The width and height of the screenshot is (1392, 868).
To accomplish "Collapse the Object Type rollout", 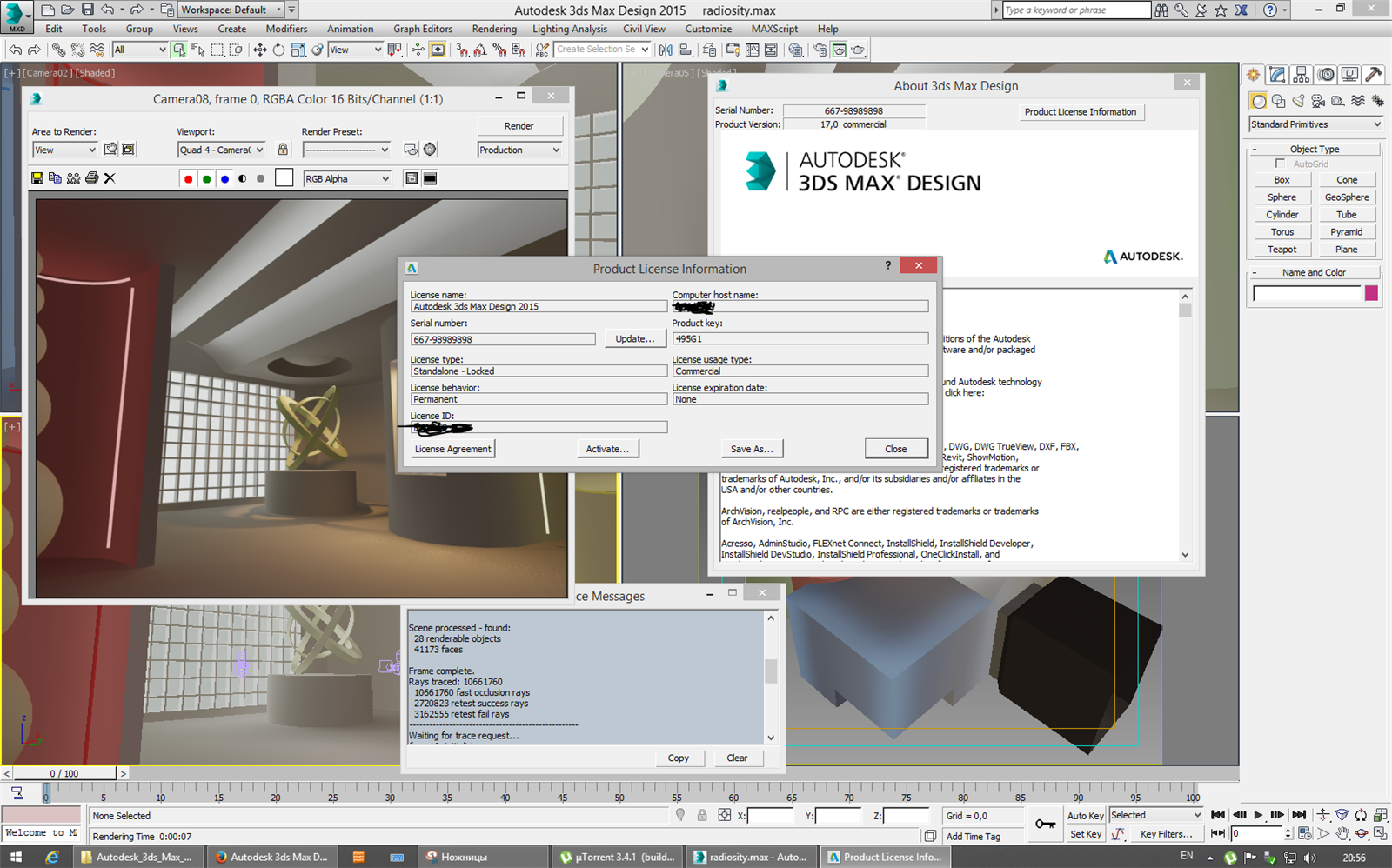I will pos(1315,149).
